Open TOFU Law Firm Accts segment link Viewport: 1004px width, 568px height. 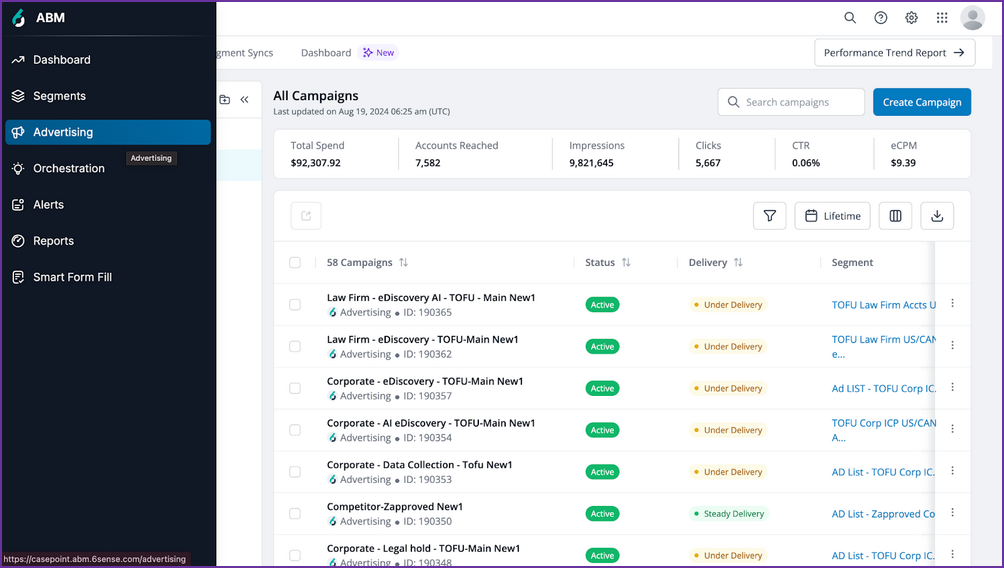[x=883, y=305]
